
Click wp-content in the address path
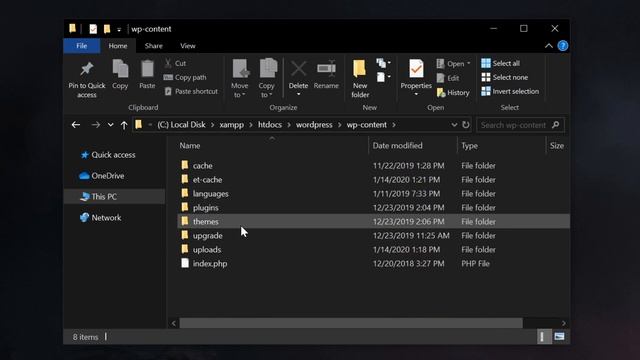tap(367, 125)
